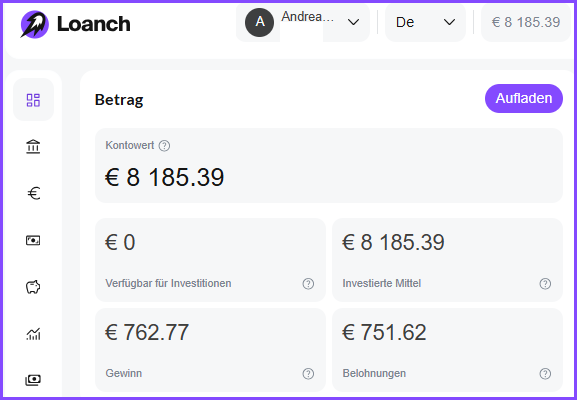Select the Belohnungen € 751.62 card
This screenshot has width=577, height=400.
tap(447, 350)
